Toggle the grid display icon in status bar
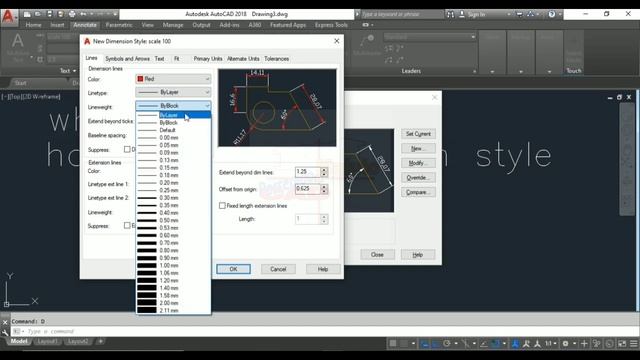Image resolution: width=640 pixels, height=360 pixels. 393,344
